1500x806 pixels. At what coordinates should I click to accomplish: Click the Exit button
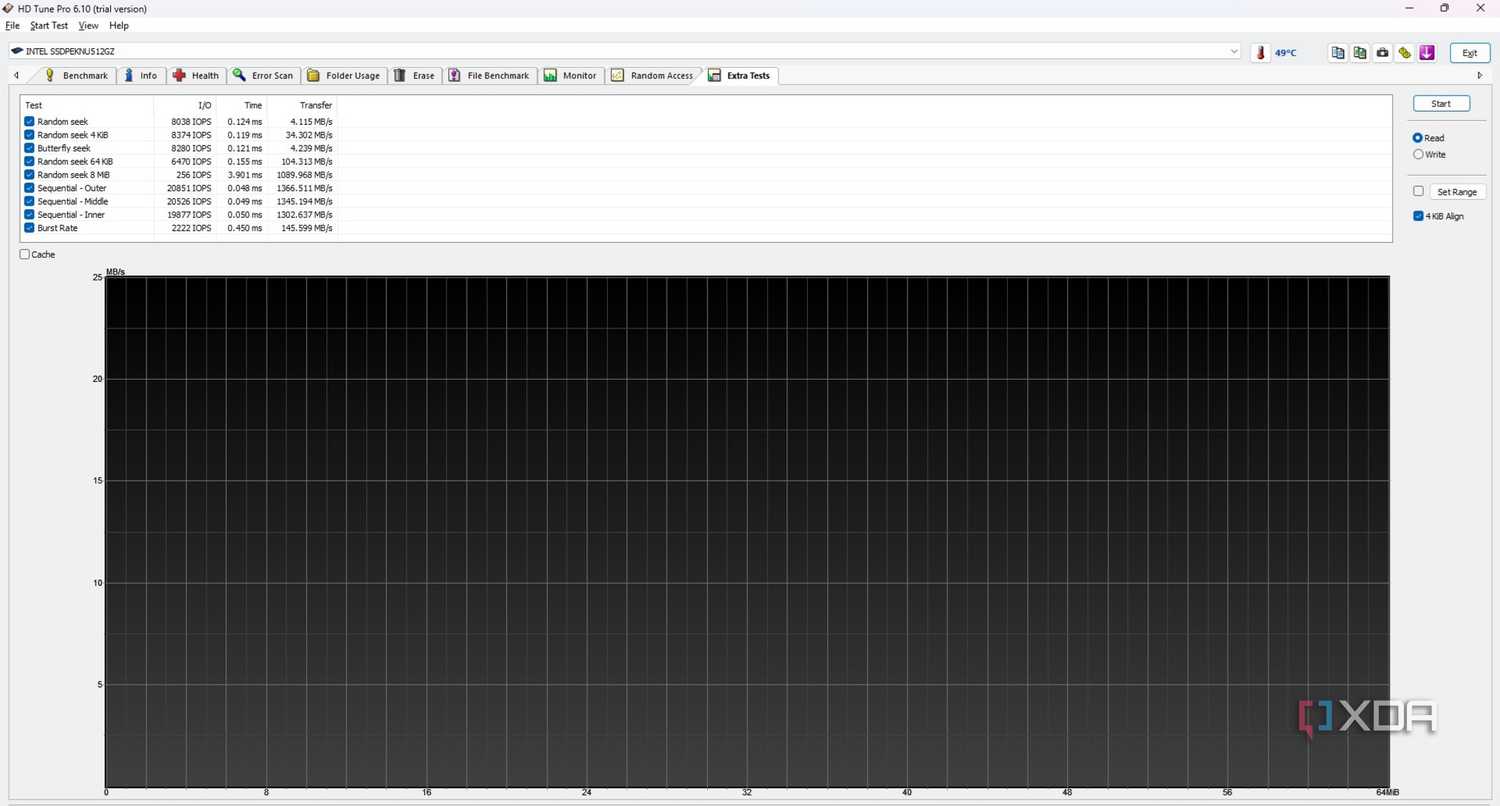pyautogui.click(x=1469, y=53)
